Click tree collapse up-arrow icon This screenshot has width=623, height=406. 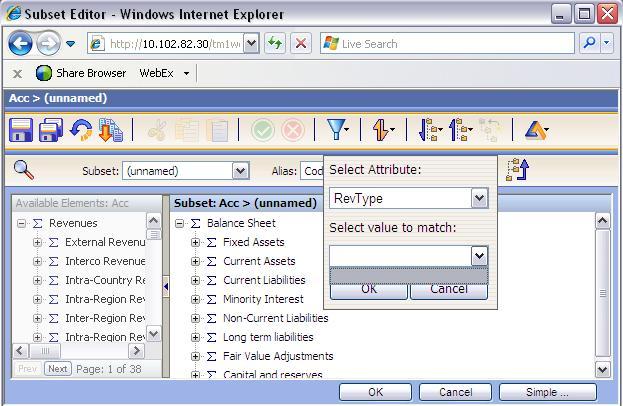pos(460,130)
